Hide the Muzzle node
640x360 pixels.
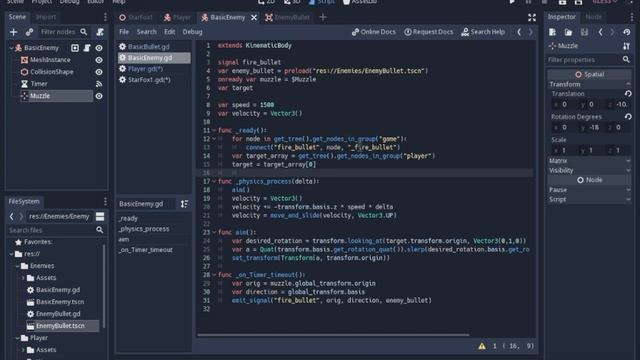point(99,96)
